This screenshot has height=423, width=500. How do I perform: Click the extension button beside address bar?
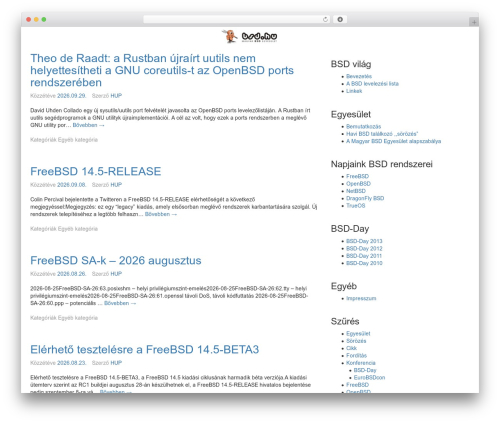click(340, 19)
